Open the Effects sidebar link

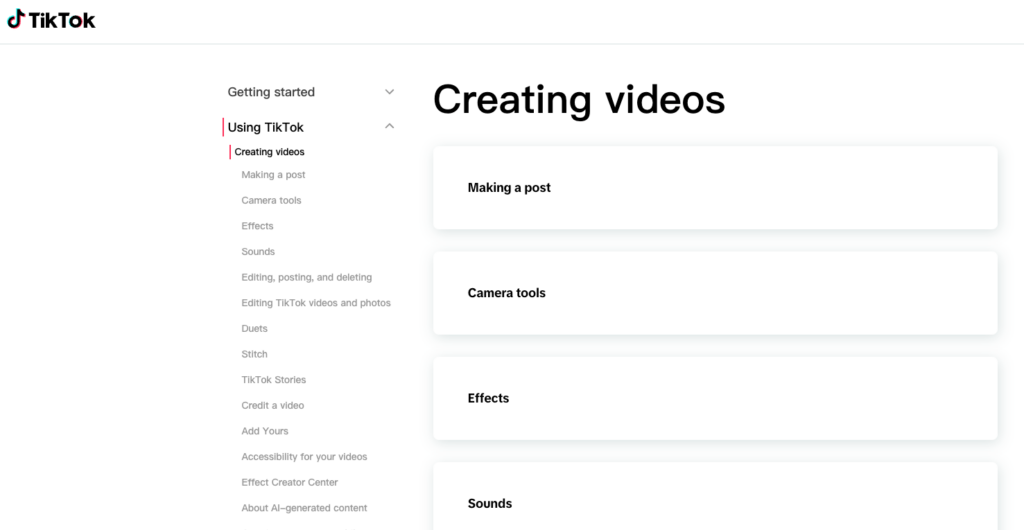click(x=257, y=226)
